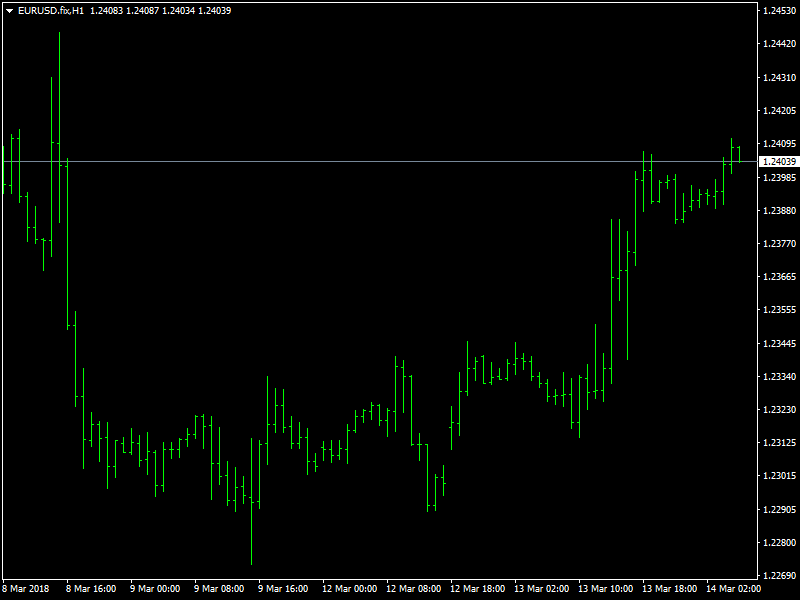Click the 12 Mar 18:00 time label
The image size is (800, 600).
pos(478,588)
